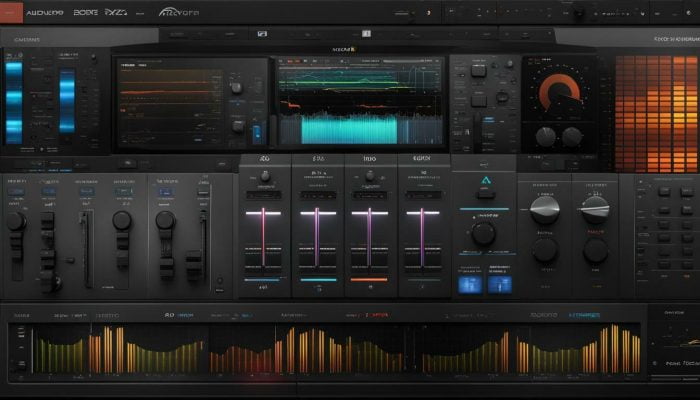Screen dimensions: 700x400
Task: Click upper knob beside the orange-line oscilloscope
Action: [x=237, y=87]
